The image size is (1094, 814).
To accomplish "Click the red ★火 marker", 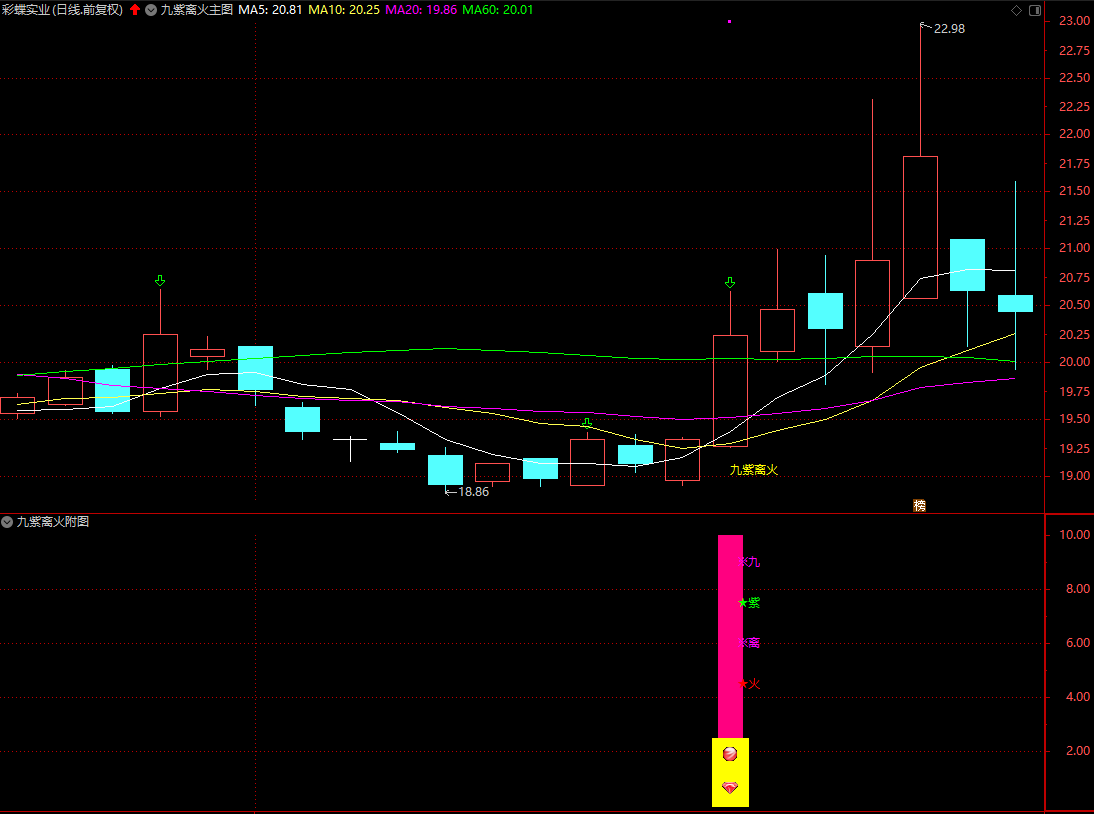I will tap(749, 684).
